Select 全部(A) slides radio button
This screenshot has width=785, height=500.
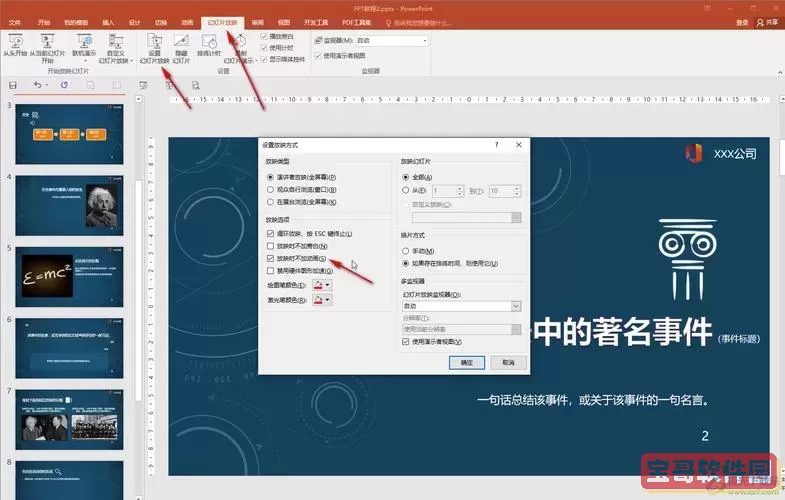tap(406, 177)
